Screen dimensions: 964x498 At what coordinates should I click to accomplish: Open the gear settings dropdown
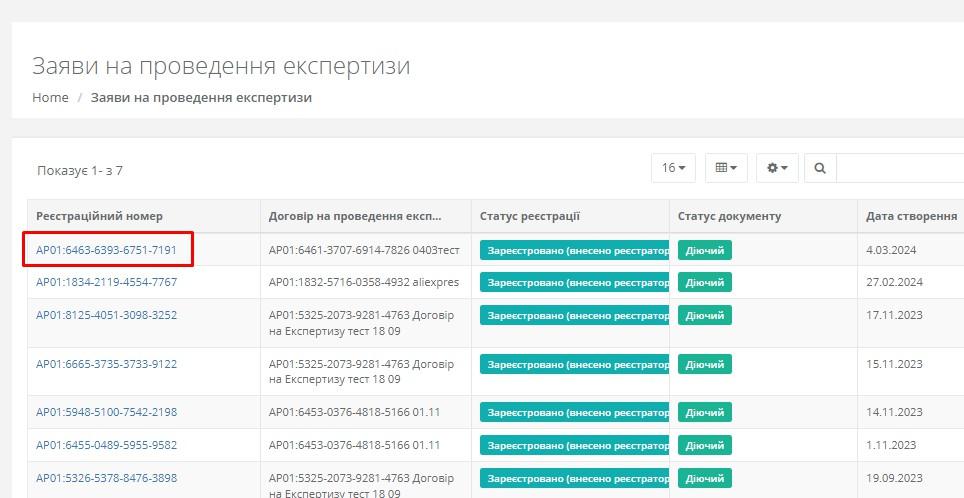pos(777,168)
